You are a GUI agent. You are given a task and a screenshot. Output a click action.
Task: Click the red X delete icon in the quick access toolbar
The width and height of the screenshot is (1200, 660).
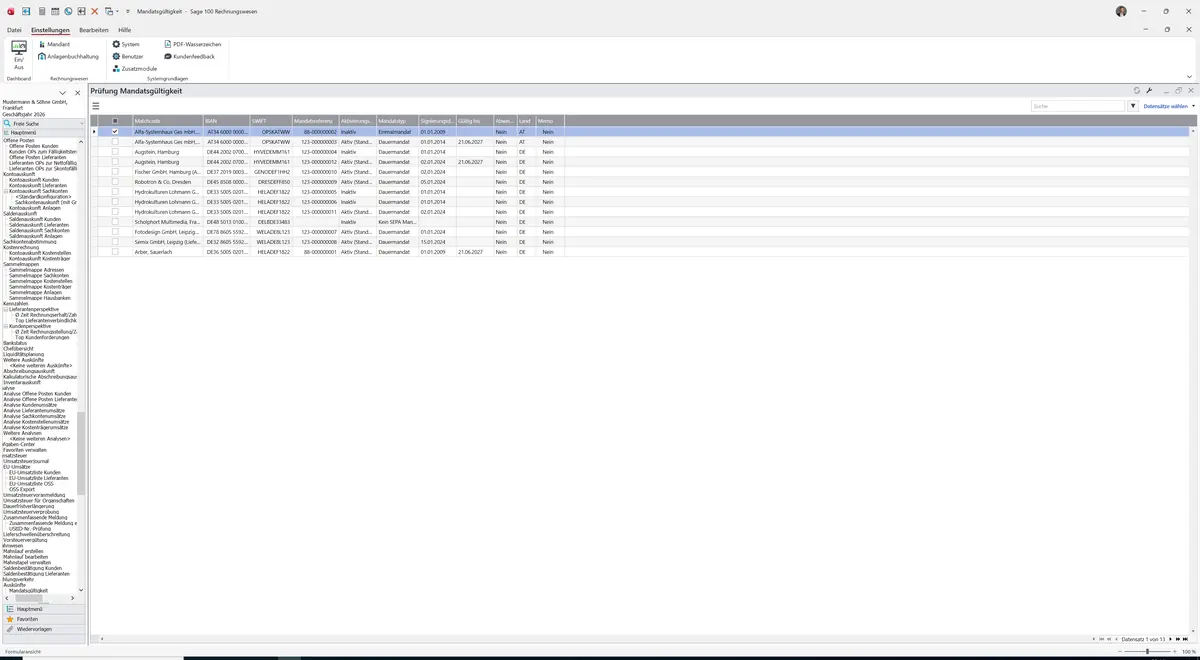point(95,11)
